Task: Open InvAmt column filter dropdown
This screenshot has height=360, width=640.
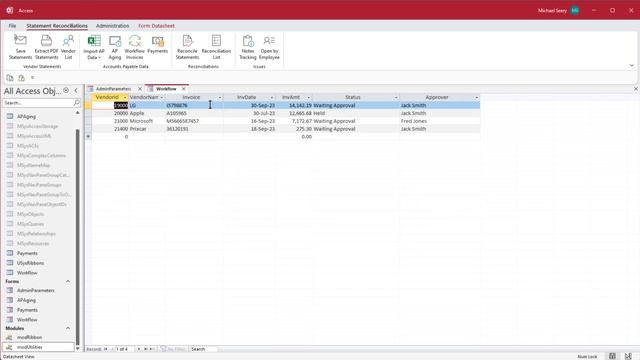Action: click(309, 98)
